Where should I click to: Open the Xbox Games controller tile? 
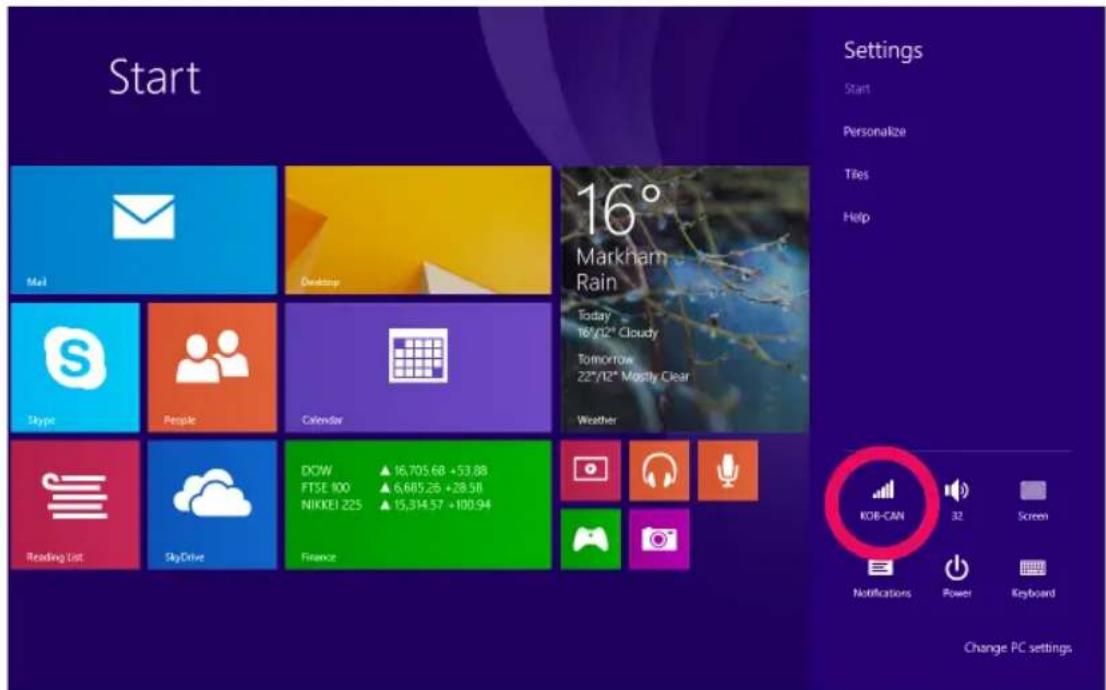click(590, 539)
